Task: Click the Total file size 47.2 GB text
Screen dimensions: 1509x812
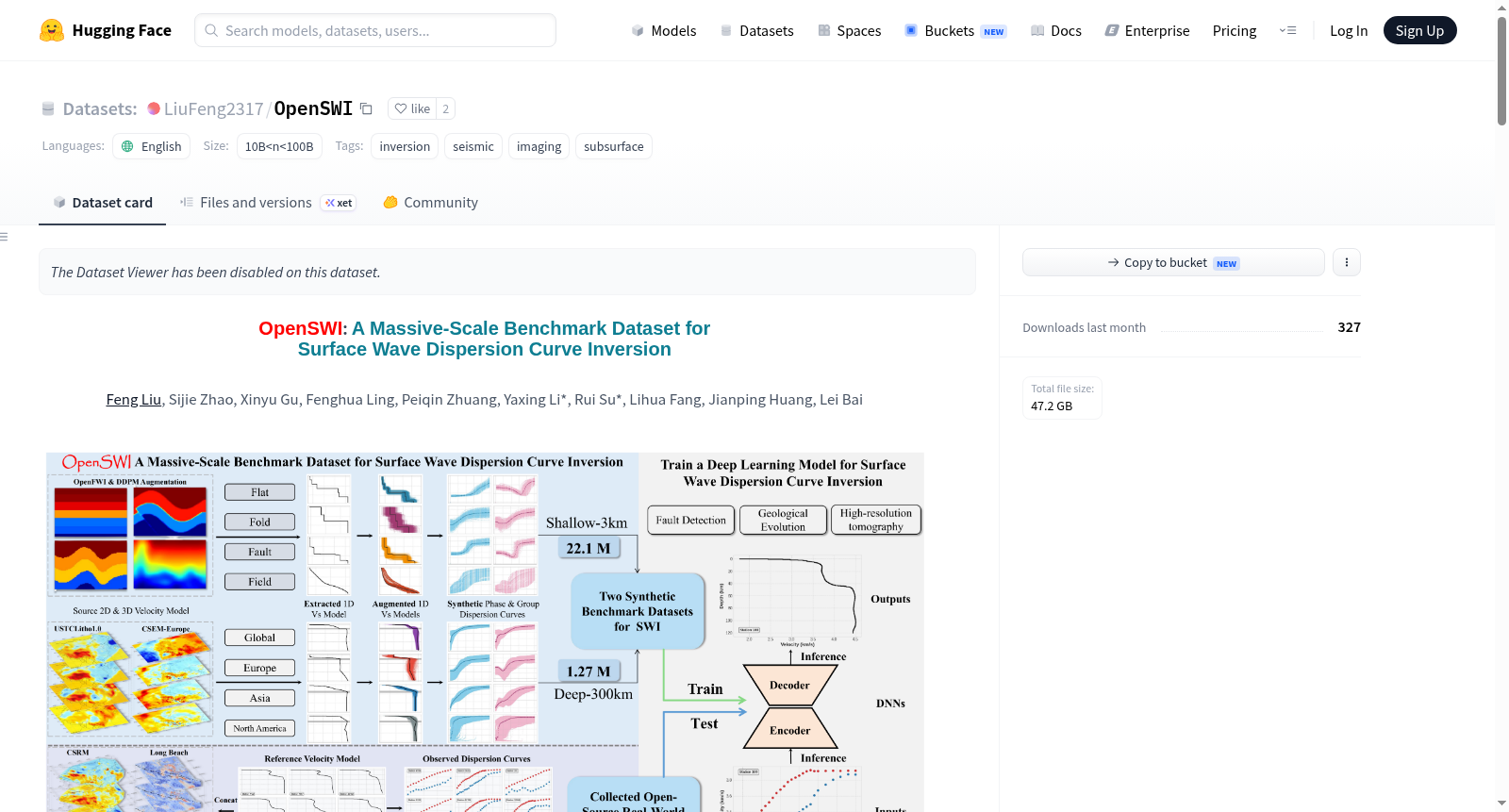Action: (1062, 398)
